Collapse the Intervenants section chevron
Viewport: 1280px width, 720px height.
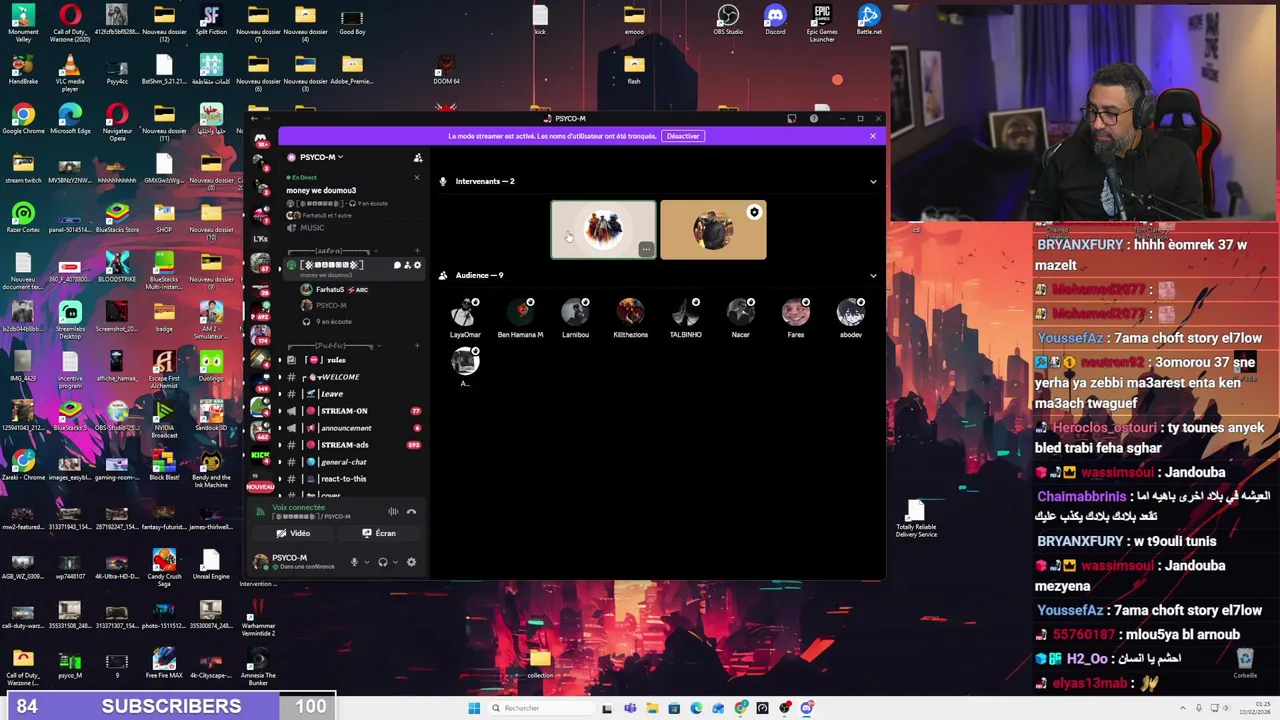tap(873, 182)
